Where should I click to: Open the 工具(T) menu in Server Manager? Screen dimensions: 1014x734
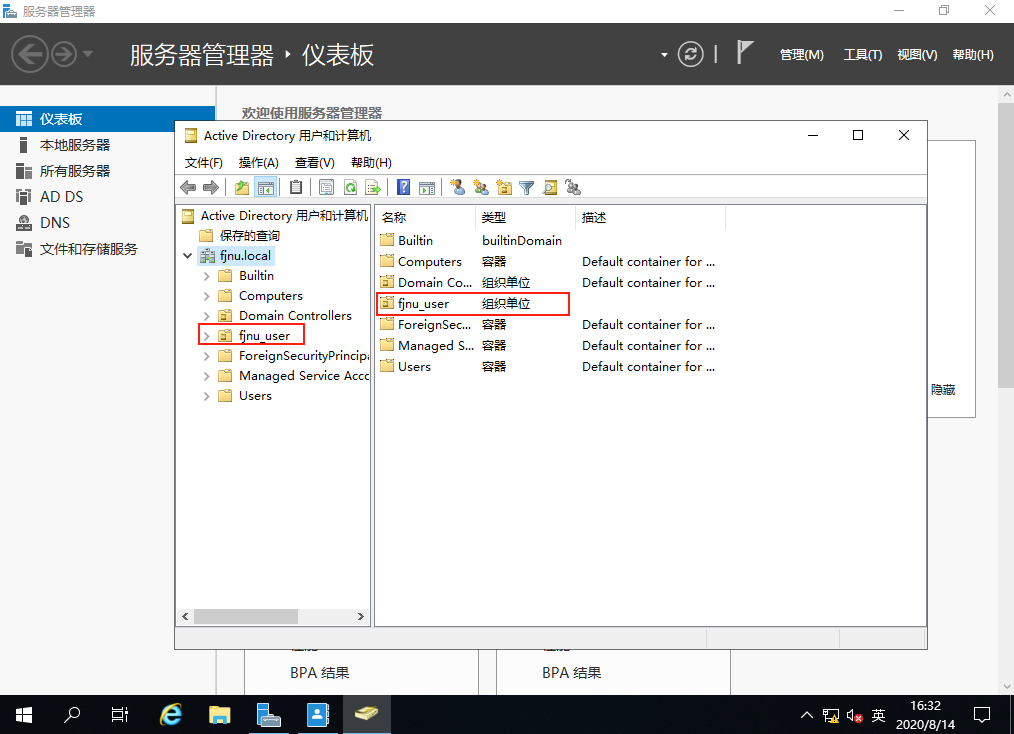point(863,55)
